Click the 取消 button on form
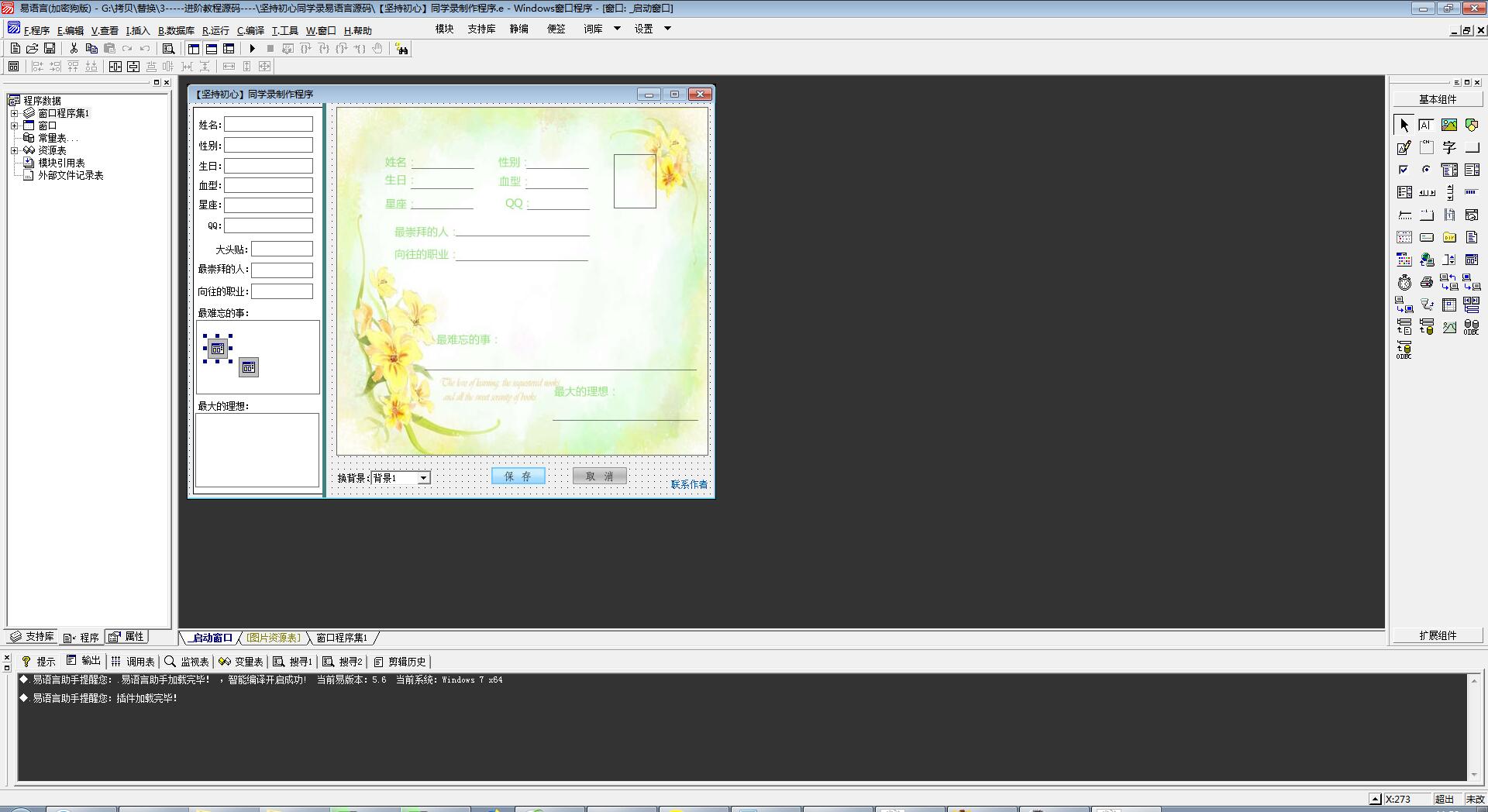This screenshot has height=812, width=1488. click(600, 476)
